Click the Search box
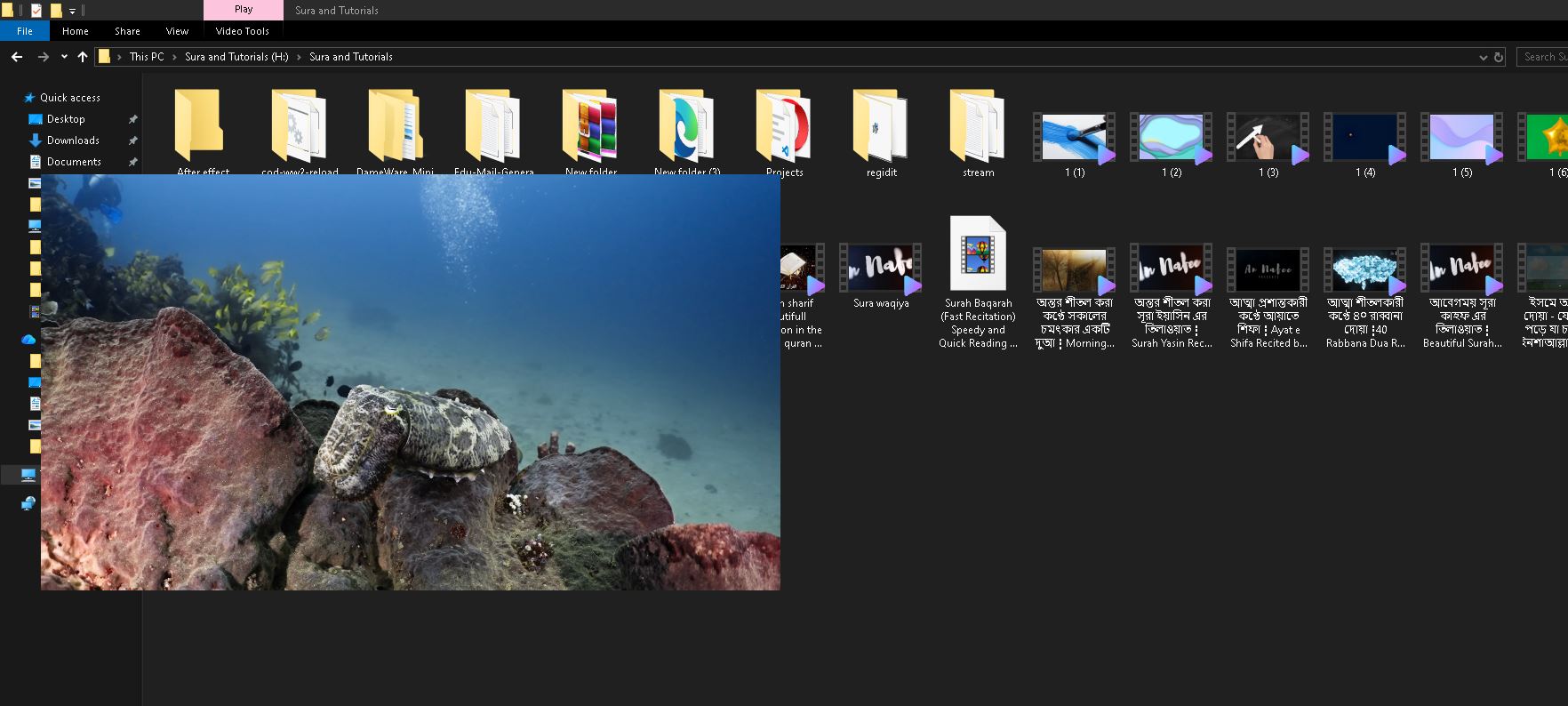 (x=1542, y=57)
